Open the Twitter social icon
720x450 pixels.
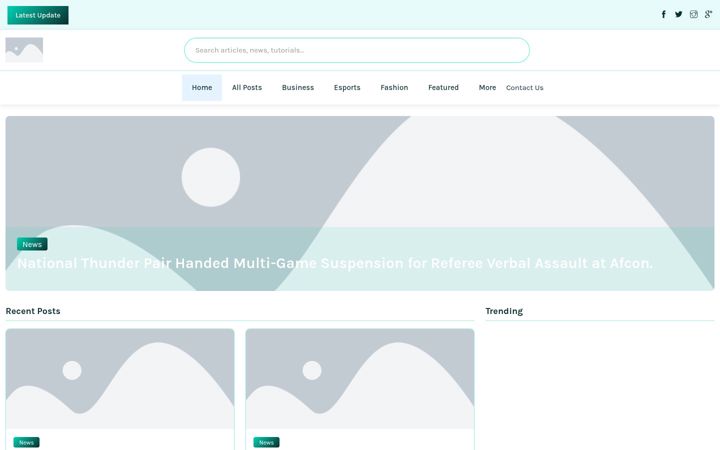pyautogui.click(x=679, y=14)
